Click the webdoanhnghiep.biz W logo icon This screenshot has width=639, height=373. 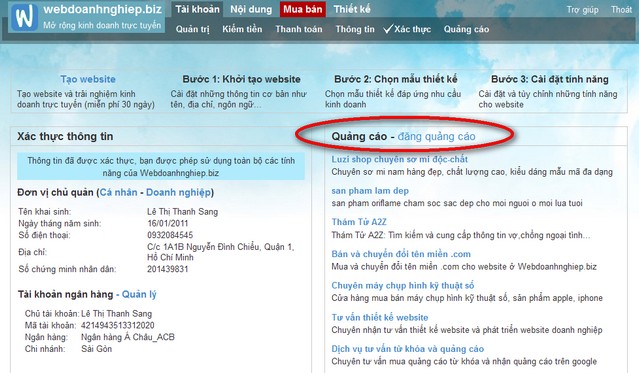tap(24, 17)
